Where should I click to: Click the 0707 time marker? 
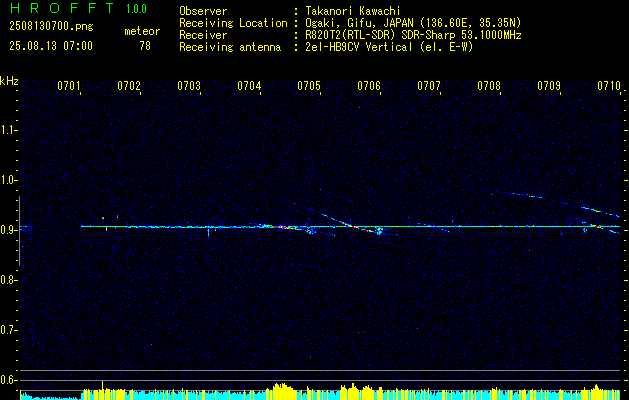point(429,85)
